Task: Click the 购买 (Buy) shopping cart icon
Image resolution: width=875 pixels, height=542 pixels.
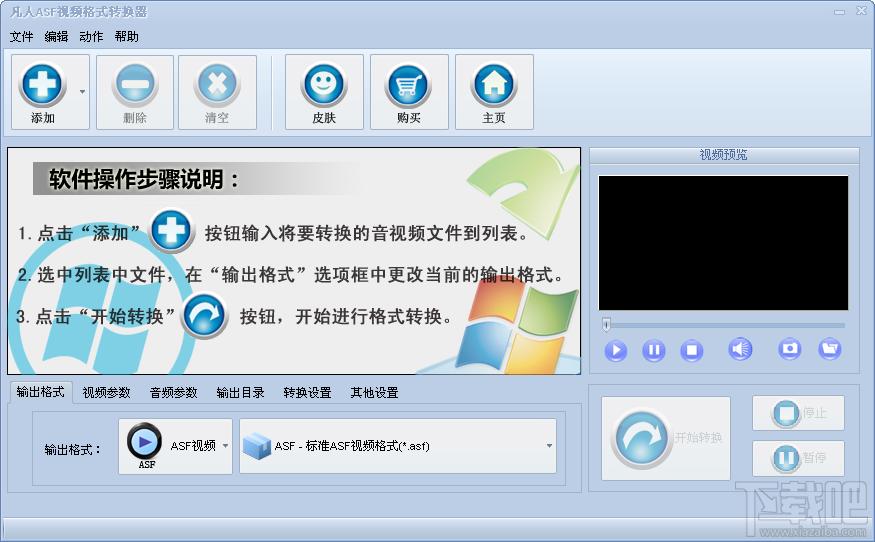Action: click(x=409, y=85)
